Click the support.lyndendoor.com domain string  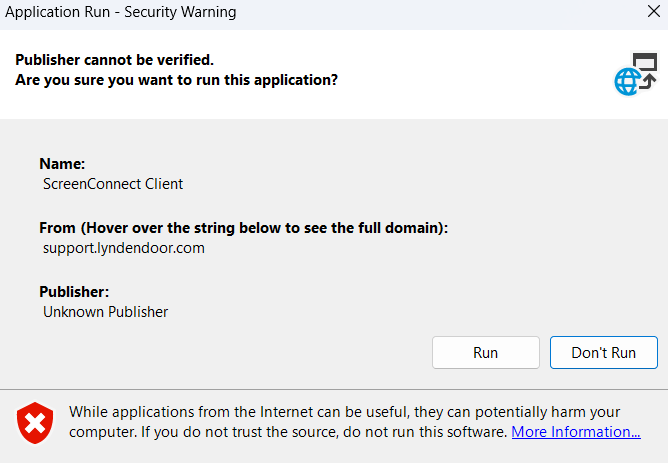click(123, 248)
